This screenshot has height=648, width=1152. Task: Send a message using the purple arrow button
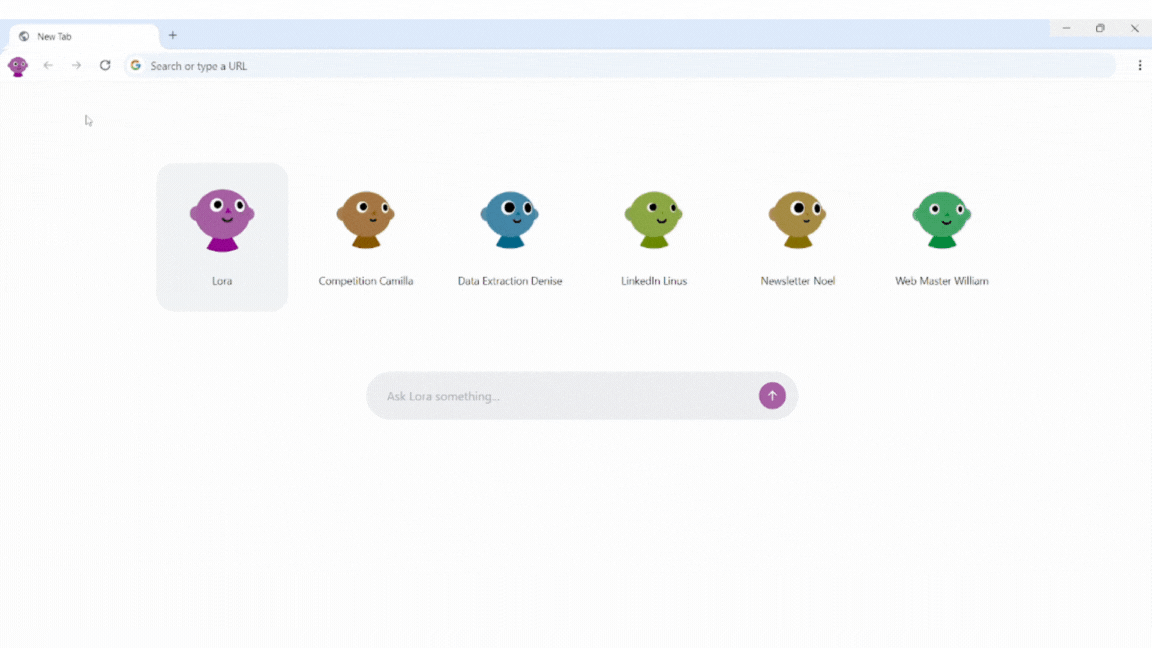(x=772, y=395)
